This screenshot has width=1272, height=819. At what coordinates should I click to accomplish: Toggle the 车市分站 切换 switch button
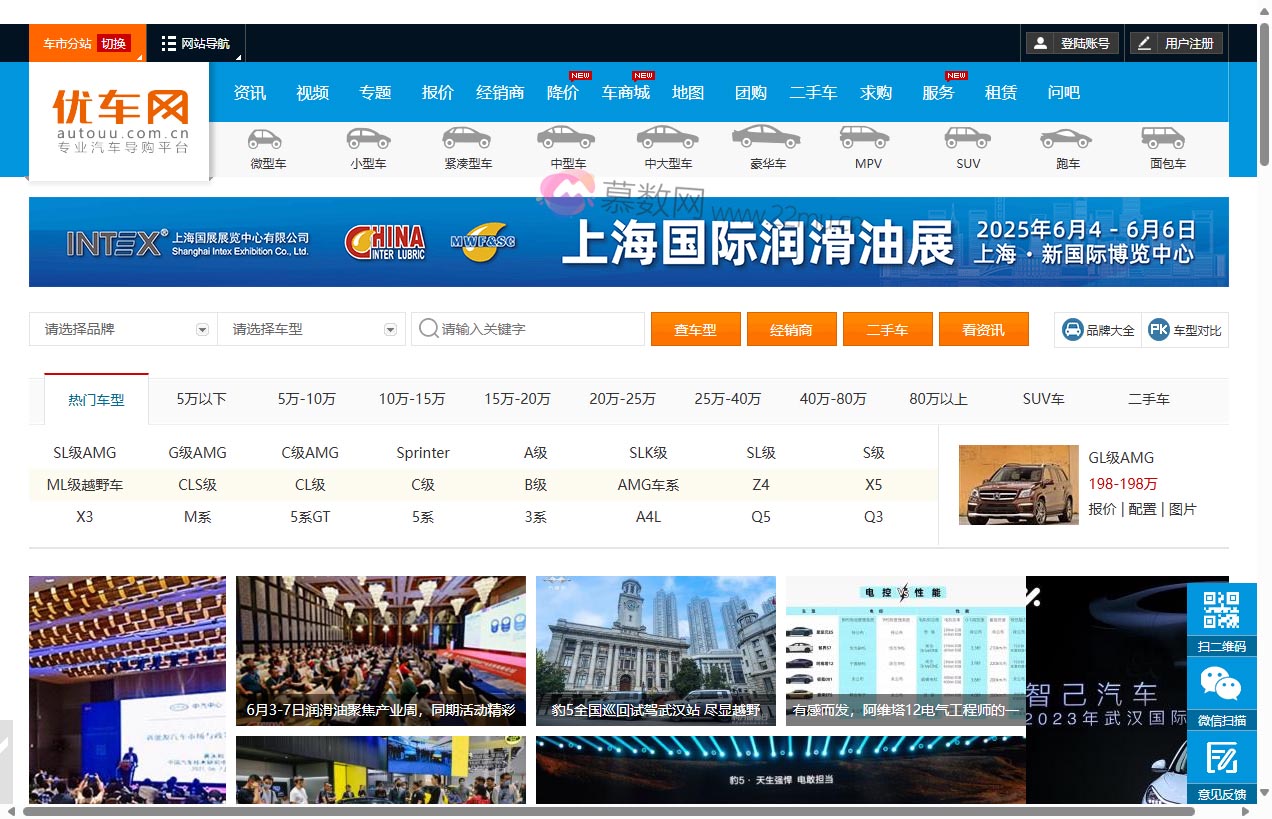coord(114,43)
